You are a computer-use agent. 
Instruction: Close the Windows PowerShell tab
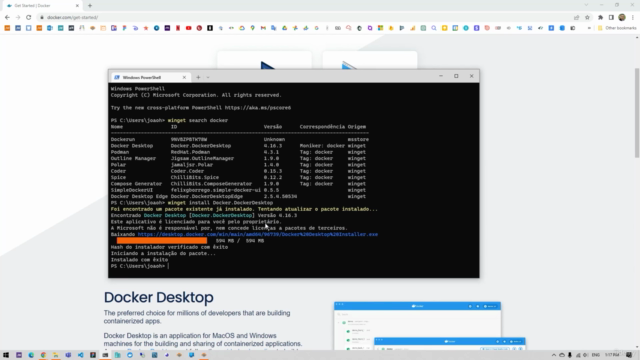[184, 77]
